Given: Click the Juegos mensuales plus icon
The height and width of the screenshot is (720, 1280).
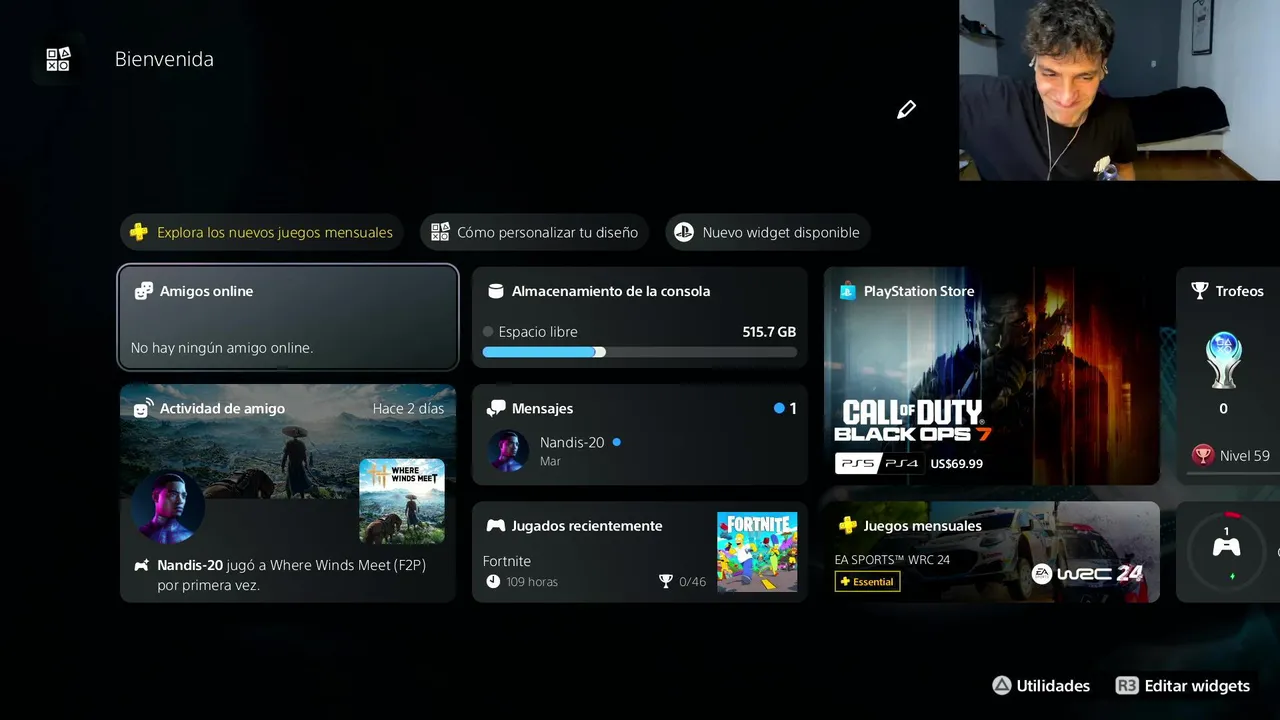Looking at the screenshot, I should tap(847, 525).
